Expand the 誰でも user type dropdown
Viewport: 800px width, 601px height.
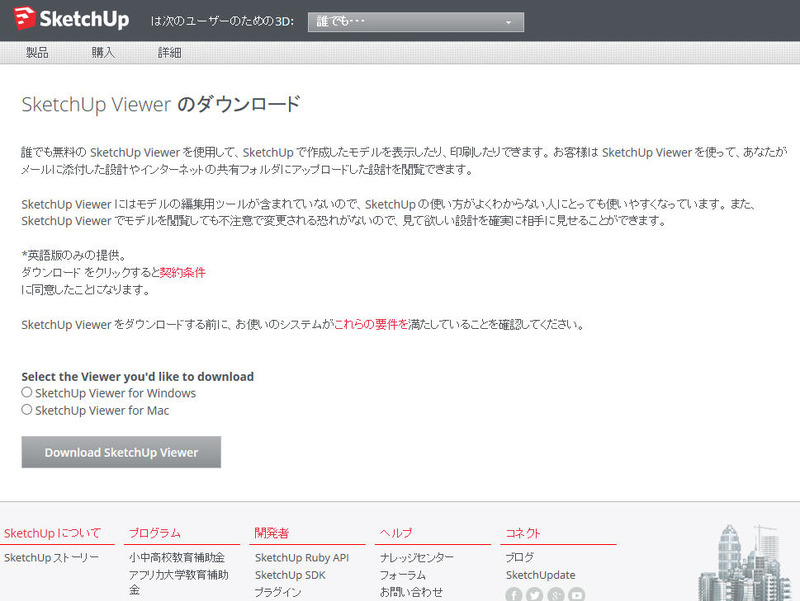(x=415, y=21)
